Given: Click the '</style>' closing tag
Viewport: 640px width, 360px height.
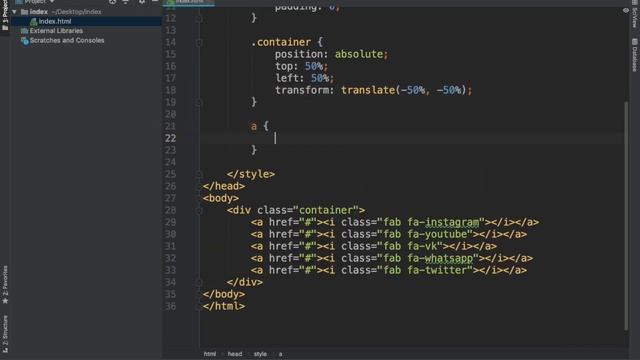Looking at the screenshot, I should (251, 174).
